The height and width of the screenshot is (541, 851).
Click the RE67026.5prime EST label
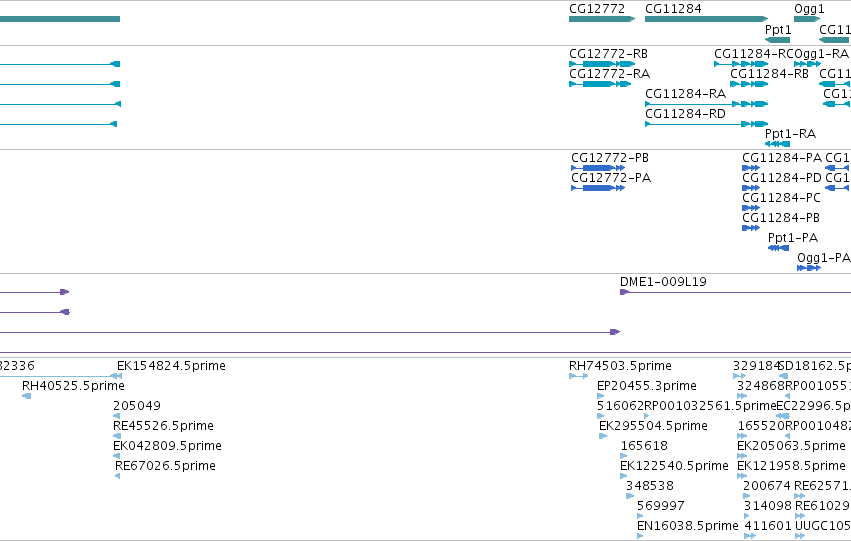[165, 466]
